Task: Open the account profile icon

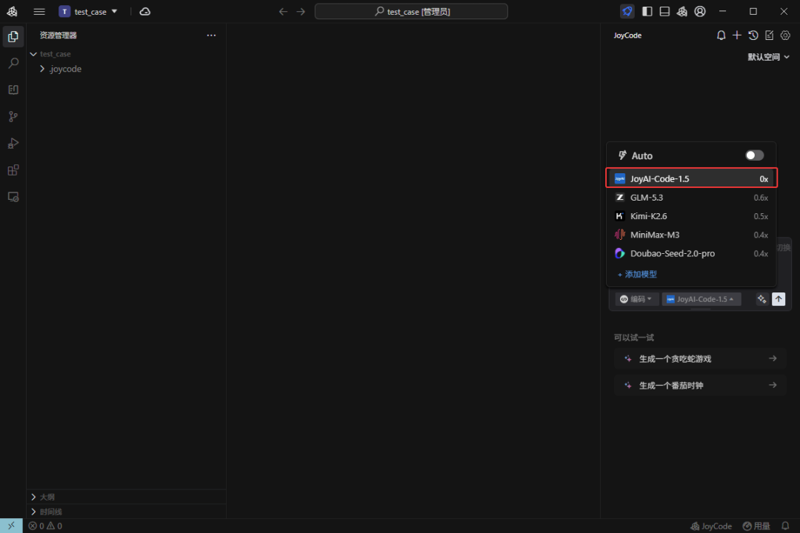Action: (x=700, y=11)
